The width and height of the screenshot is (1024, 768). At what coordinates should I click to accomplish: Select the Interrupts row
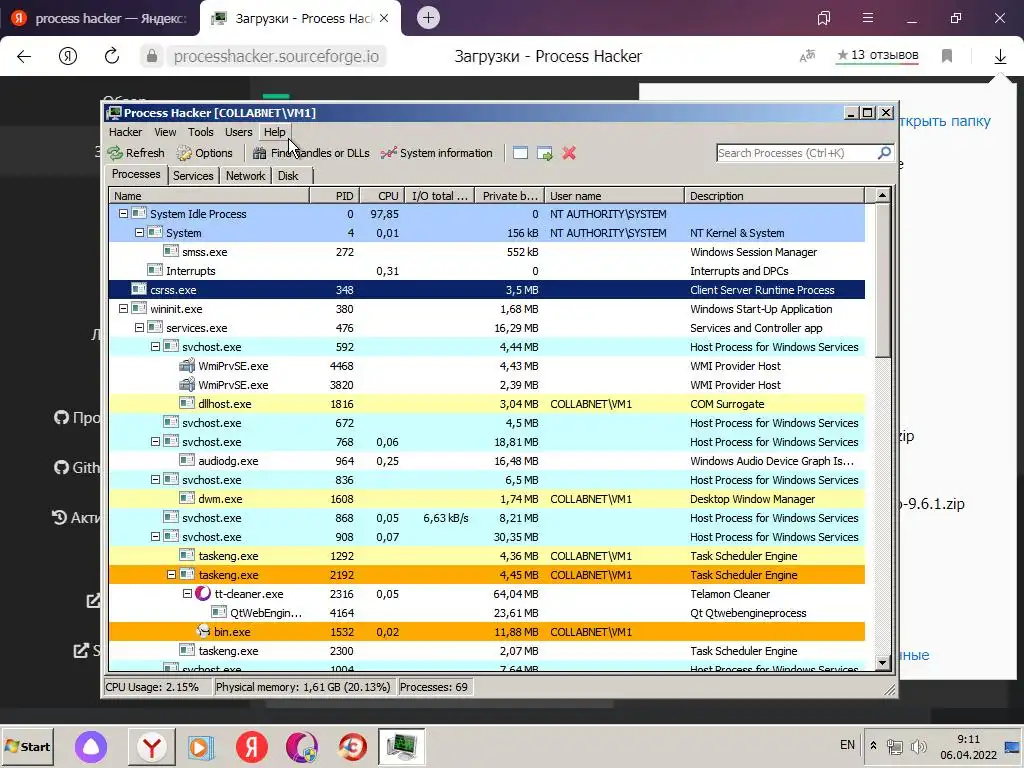click(x=487, y=270)
